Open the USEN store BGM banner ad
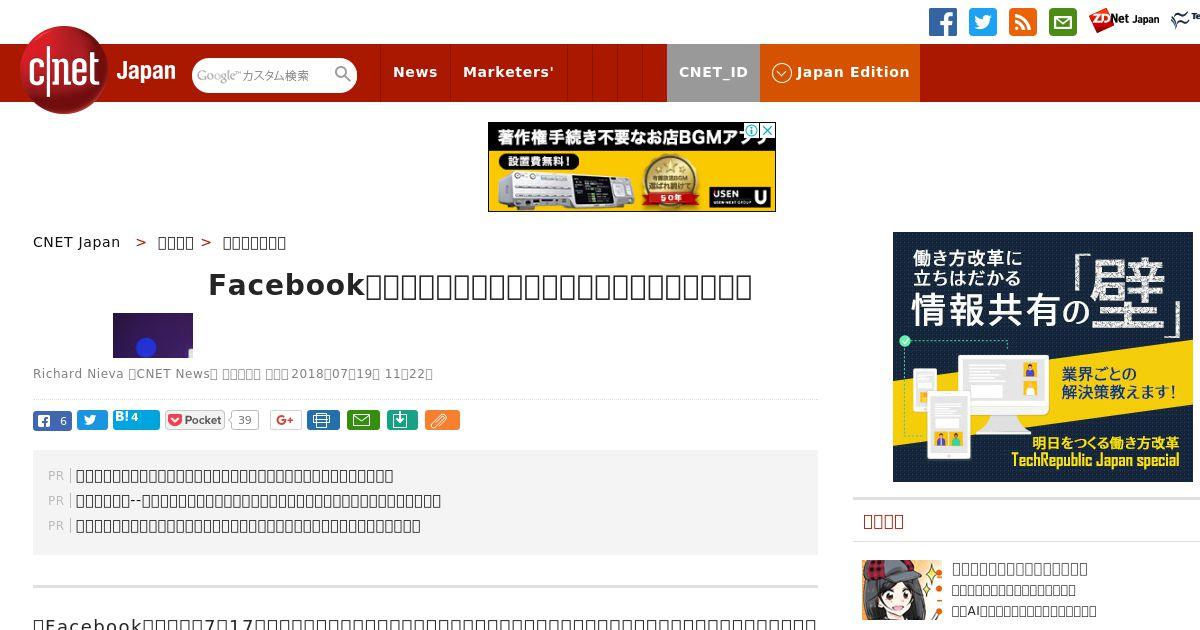Screen dimensions: 1200x630 pos(632,167)
